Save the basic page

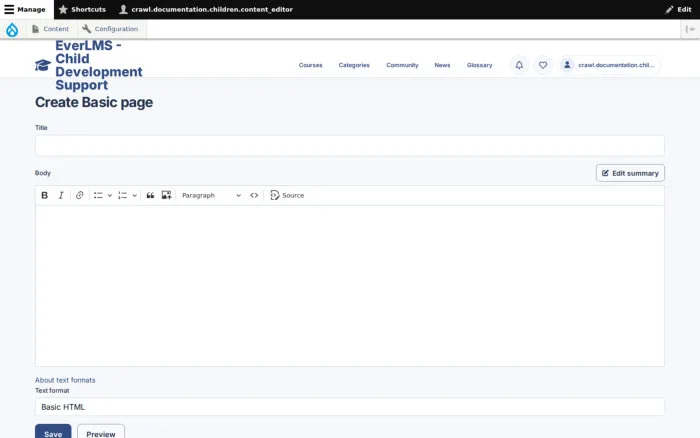tap(53, 433)
